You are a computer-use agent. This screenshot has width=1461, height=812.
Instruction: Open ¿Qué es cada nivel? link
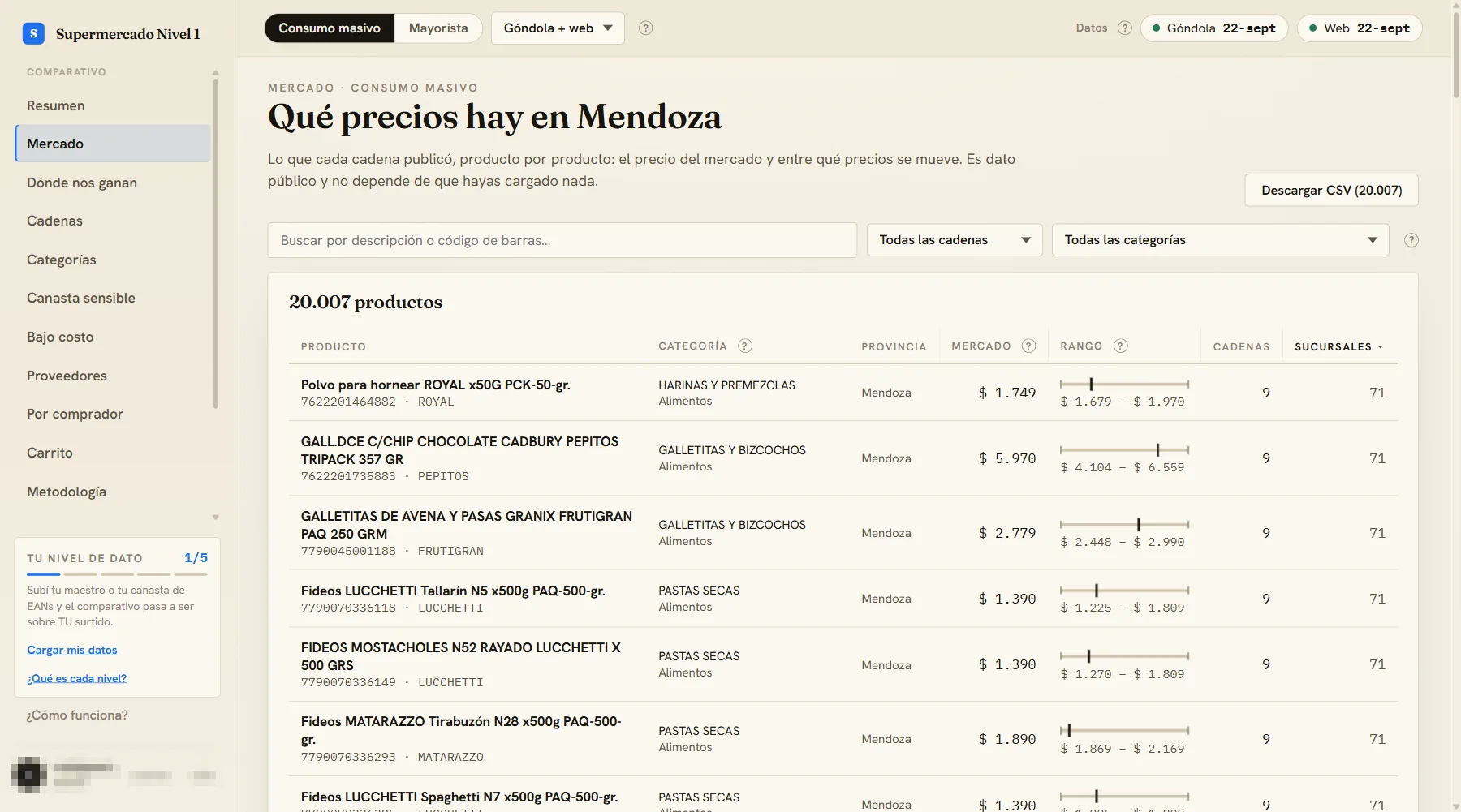coord(76,678)
